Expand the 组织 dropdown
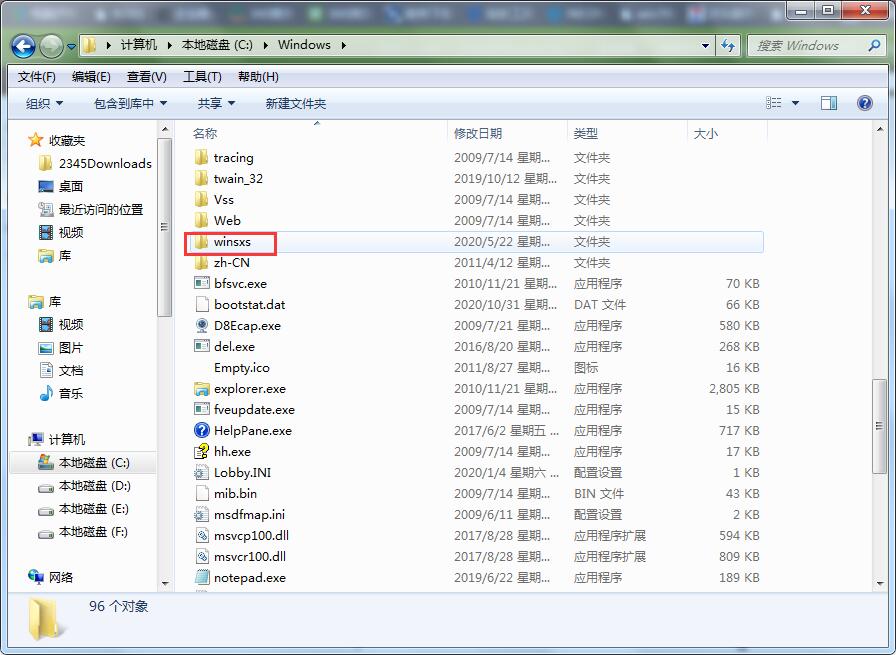Screen dimensions: 896x655 pyautogui.click(x=44, y=103)
